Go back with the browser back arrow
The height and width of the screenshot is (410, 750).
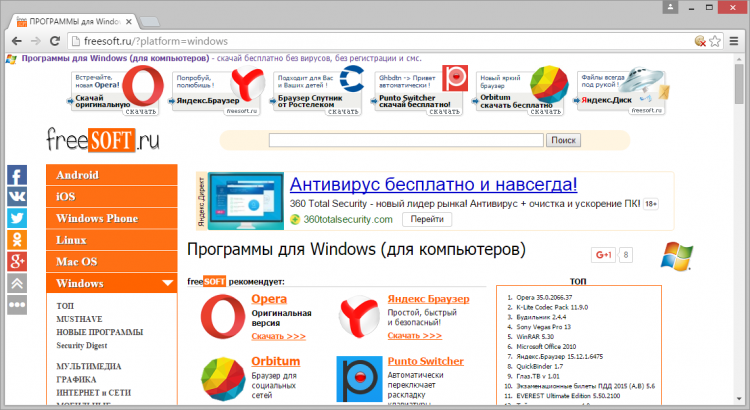tap(17, 41)
